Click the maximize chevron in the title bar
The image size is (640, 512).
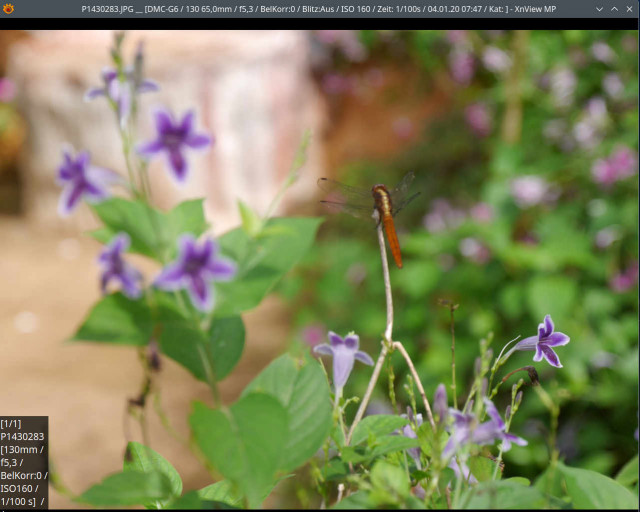pos(614,9)
